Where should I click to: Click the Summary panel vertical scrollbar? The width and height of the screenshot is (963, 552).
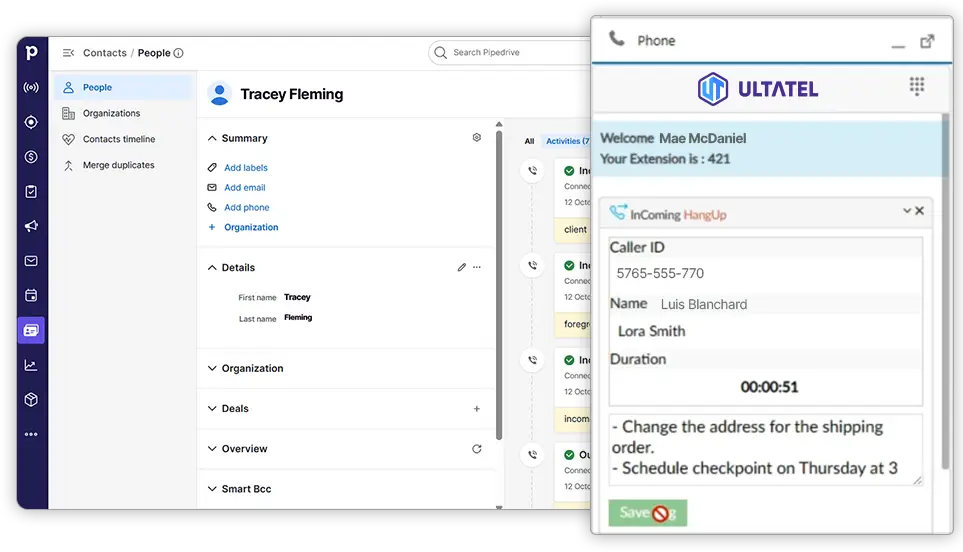click(x=498, y=280)
